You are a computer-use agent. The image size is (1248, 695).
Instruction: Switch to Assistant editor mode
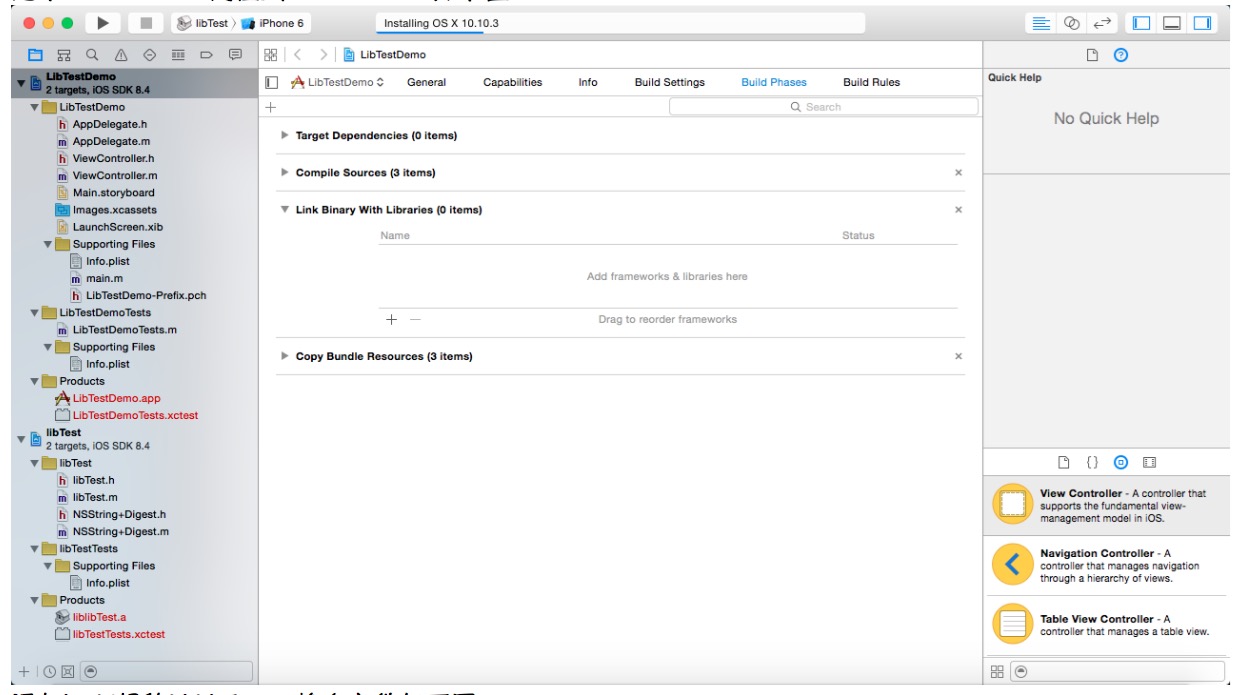(x=1072, y=23)
